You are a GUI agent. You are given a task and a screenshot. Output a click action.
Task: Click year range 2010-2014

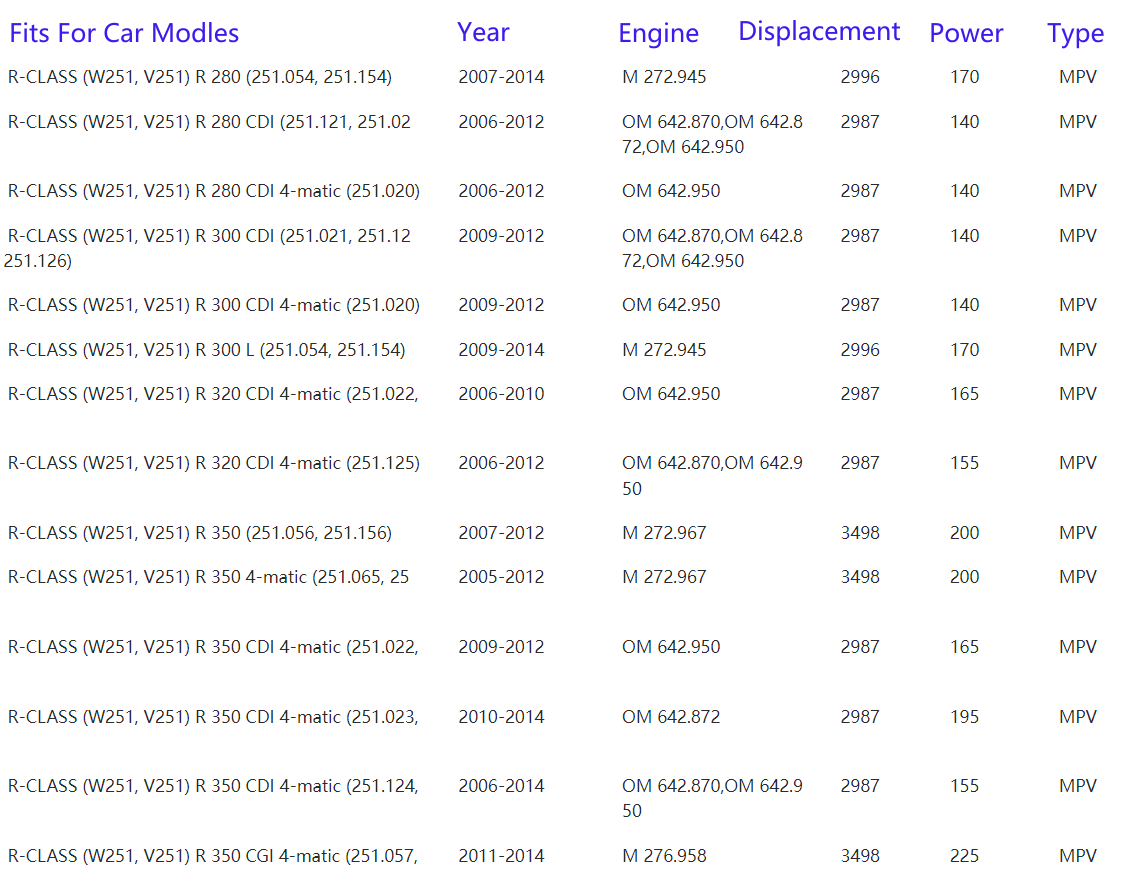pos(502,717)
